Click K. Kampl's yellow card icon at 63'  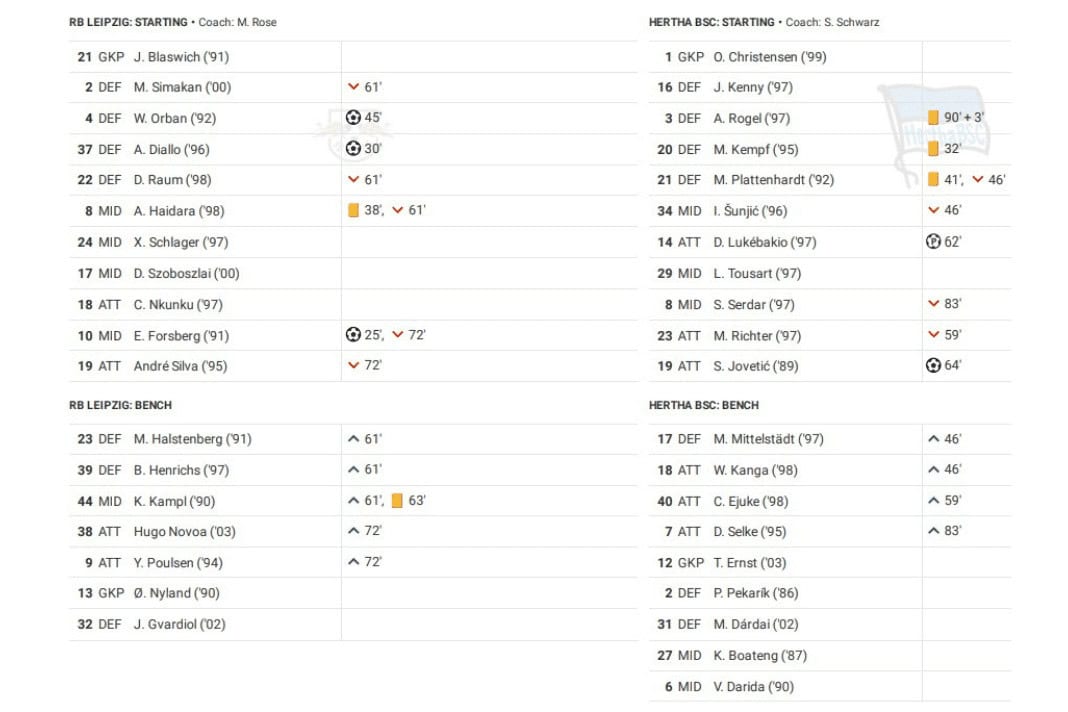click(x=397, y=501)
